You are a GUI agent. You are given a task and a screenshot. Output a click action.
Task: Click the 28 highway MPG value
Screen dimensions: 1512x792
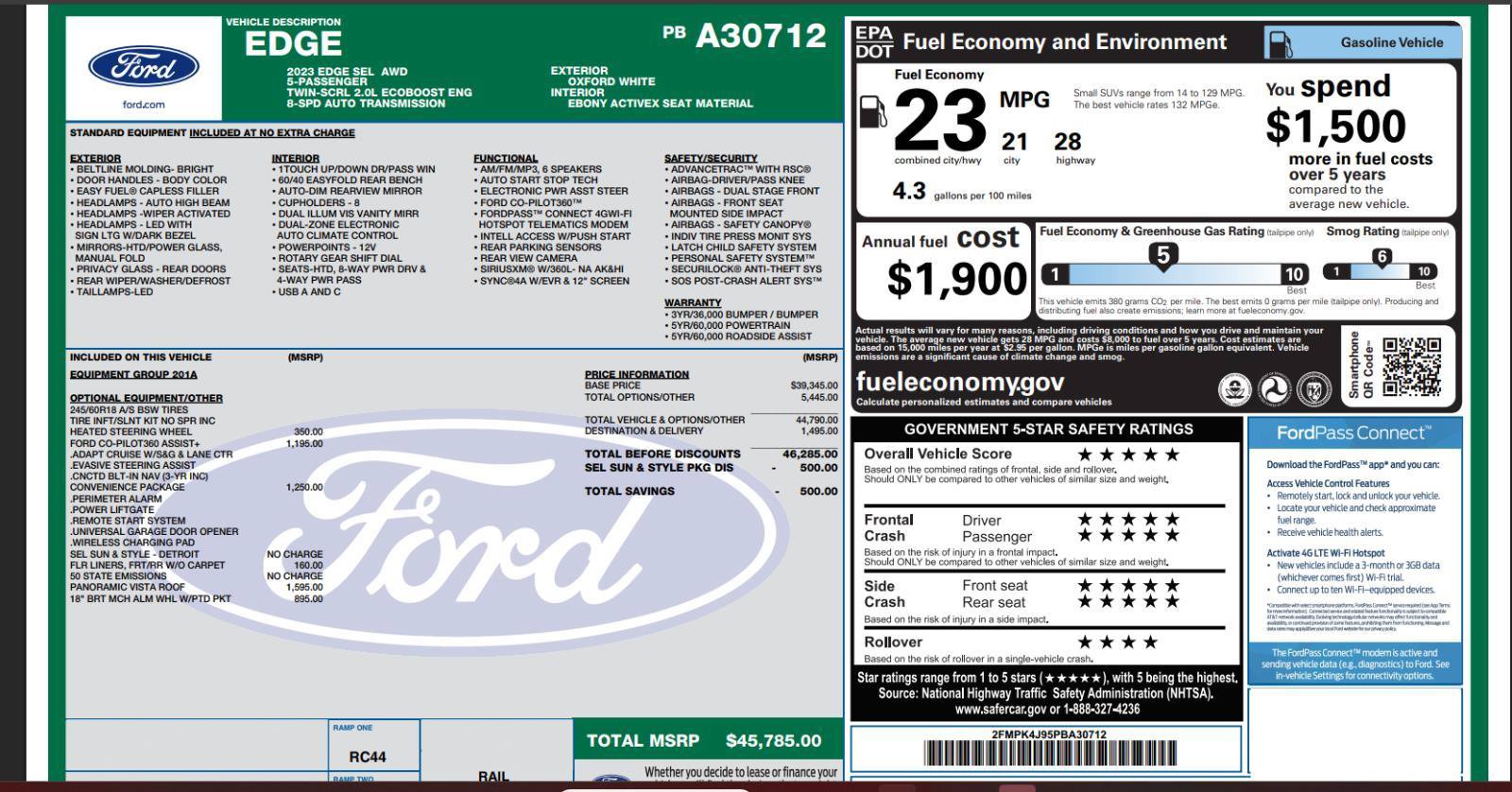pos(1068,142)
